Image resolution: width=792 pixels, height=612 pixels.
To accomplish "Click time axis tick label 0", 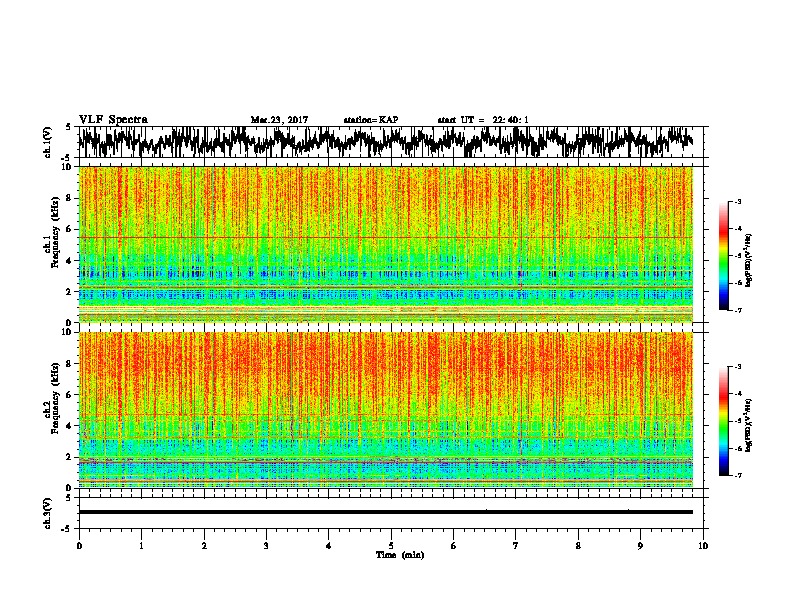I will pos(79,546).
